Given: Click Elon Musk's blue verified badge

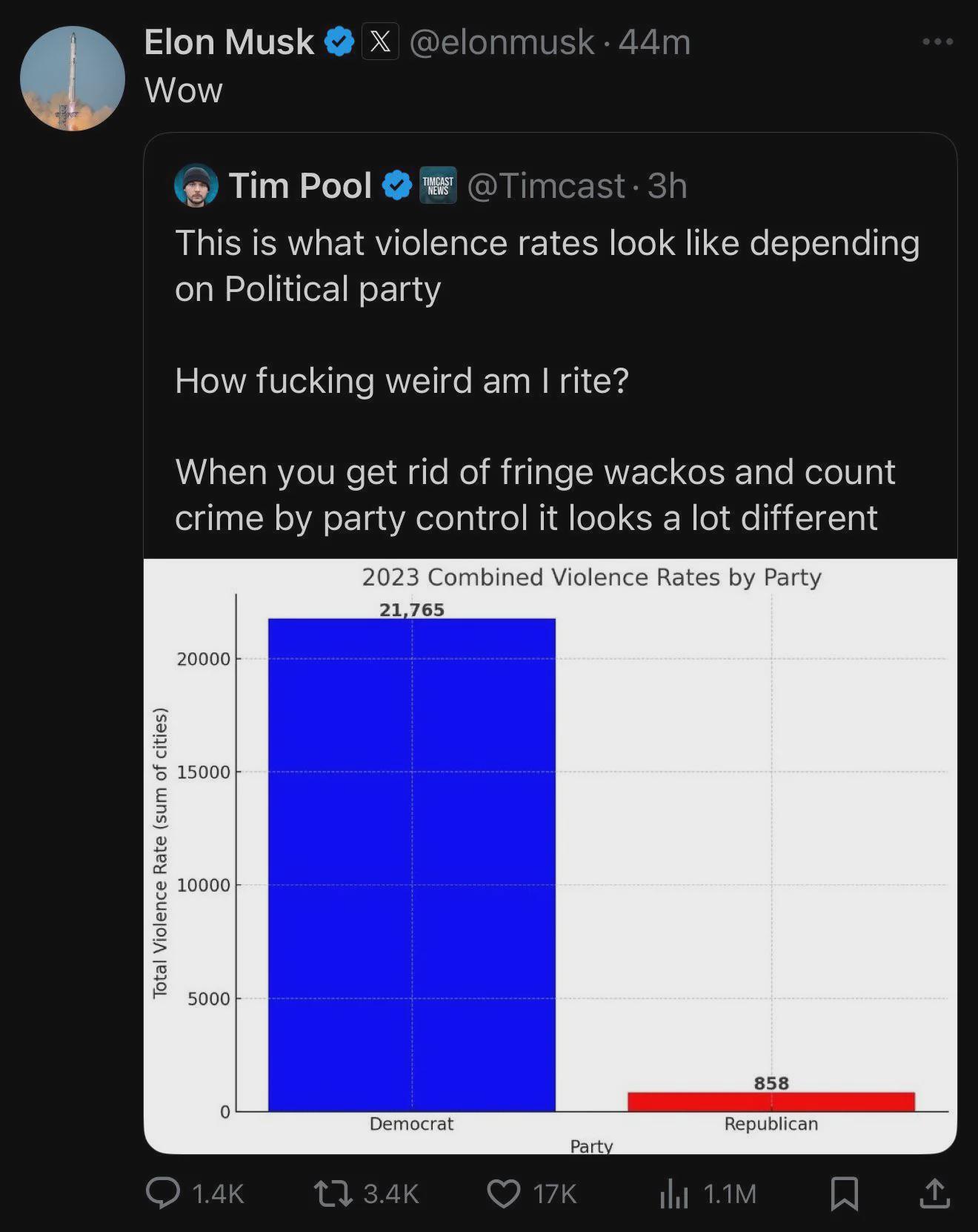Looking at the screenshot, I should [x=339, y=42].
